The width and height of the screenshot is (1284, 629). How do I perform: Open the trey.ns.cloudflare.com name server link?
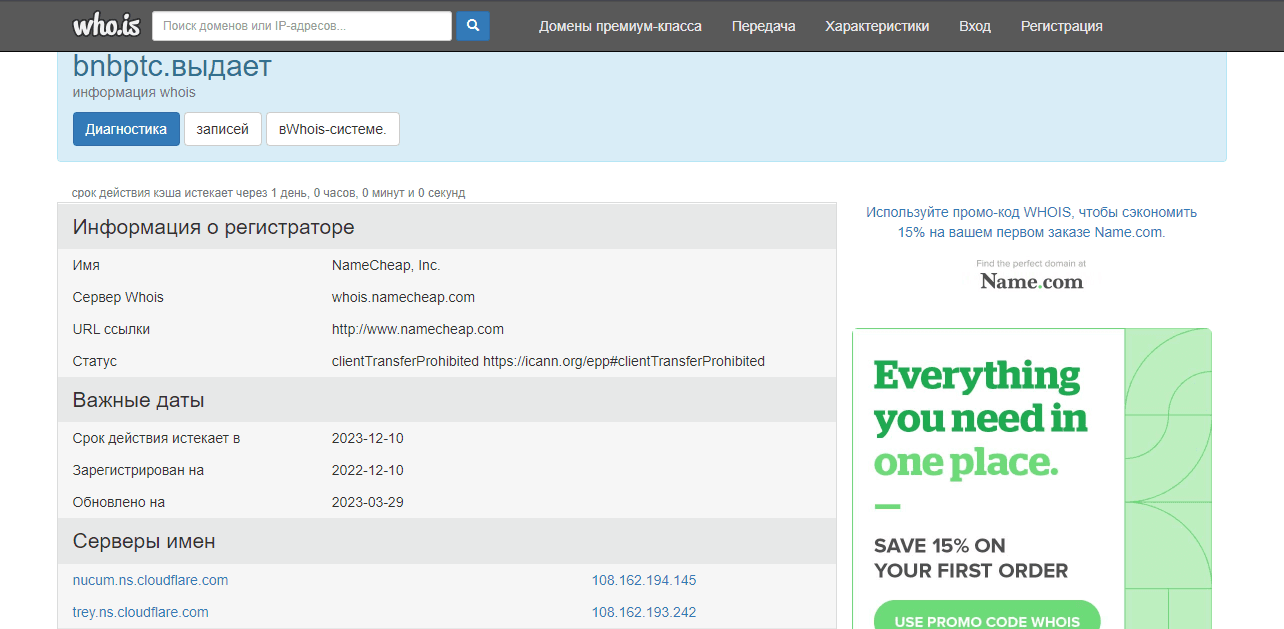point(140,612)
